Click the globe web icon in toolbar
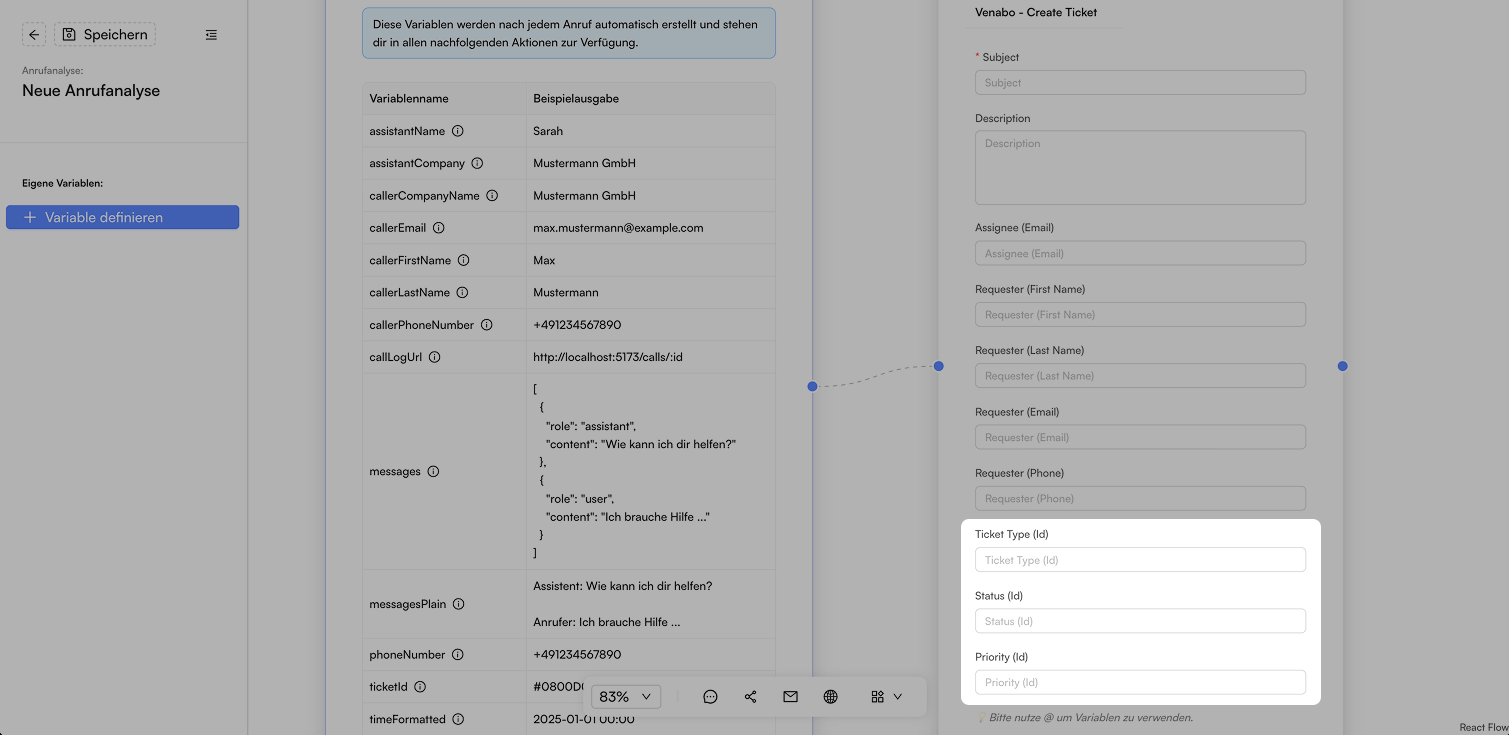The width and height of the screenshot is (1509, 735). [830, 697]
